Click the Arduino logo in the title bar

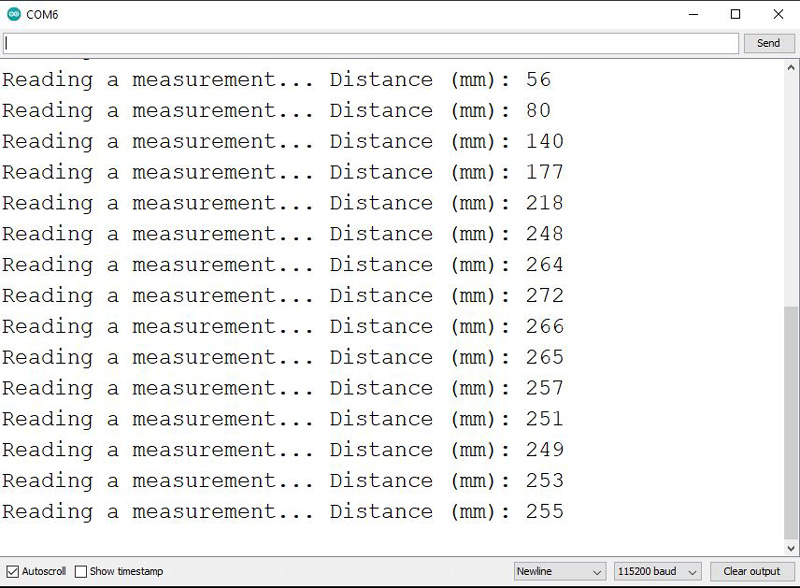coord(14,14)
